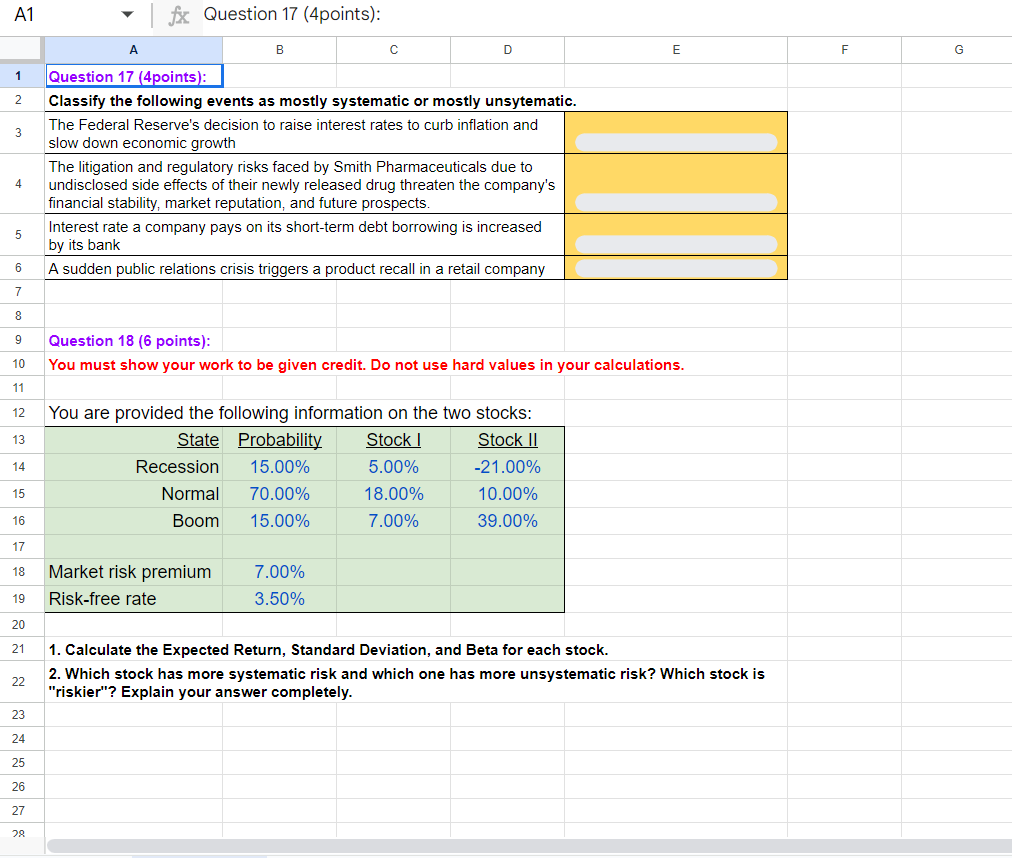The width and height of the screenshot is (1012, 858).
Task: Select column A header
Action: tap(133, 50)
